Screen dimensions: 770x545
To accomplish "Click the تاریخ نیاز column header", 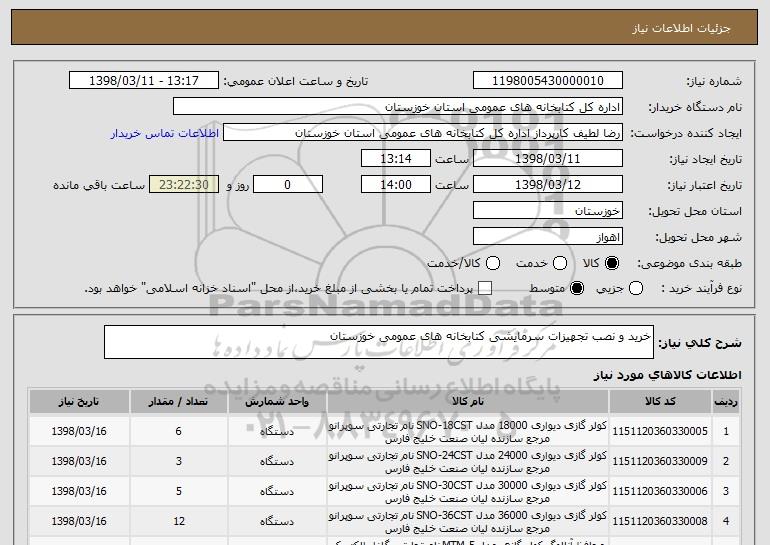I will coord(79,402).
